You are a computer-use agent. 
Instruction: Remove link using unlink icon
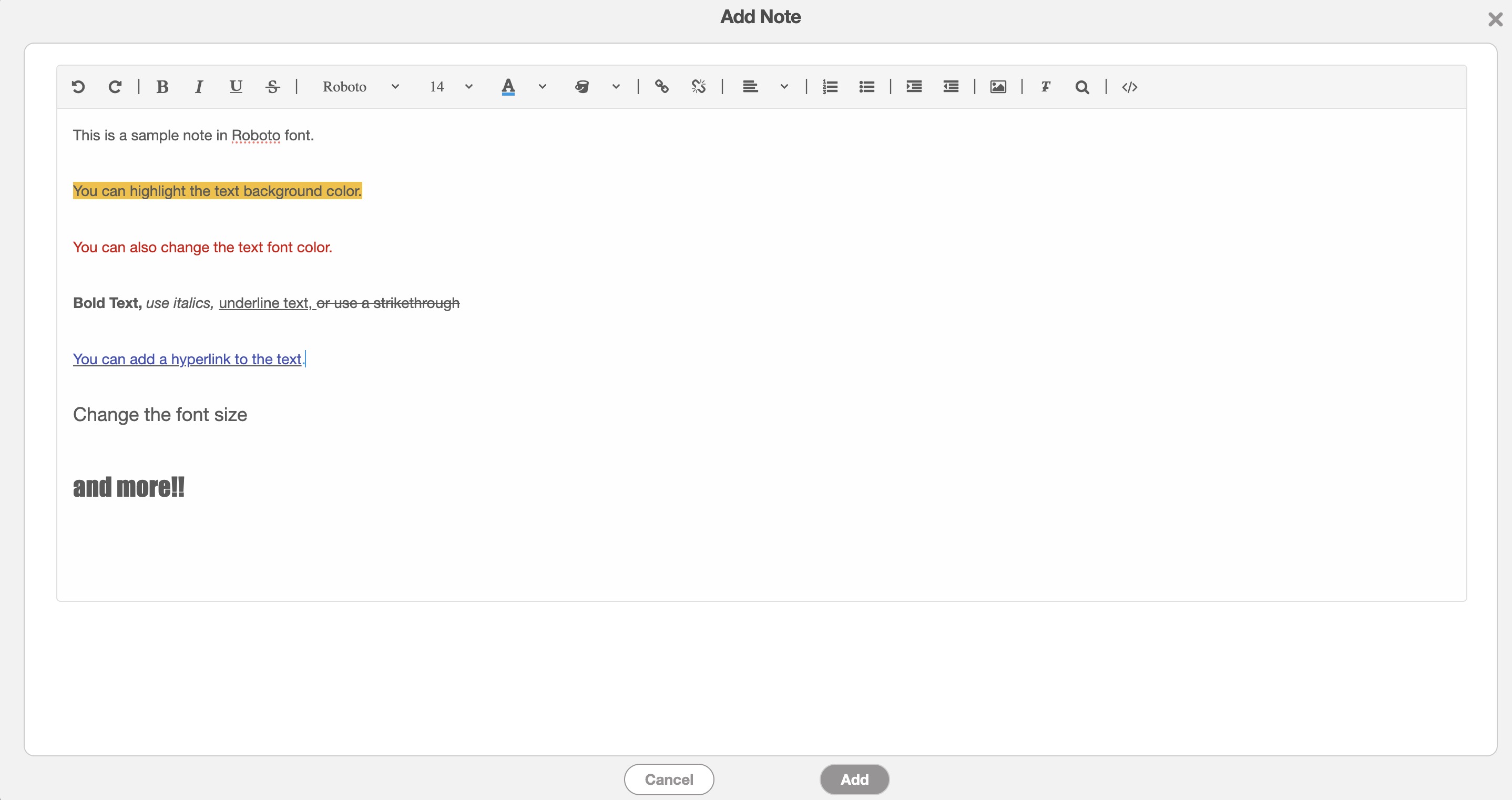click(x=698, y=87)
